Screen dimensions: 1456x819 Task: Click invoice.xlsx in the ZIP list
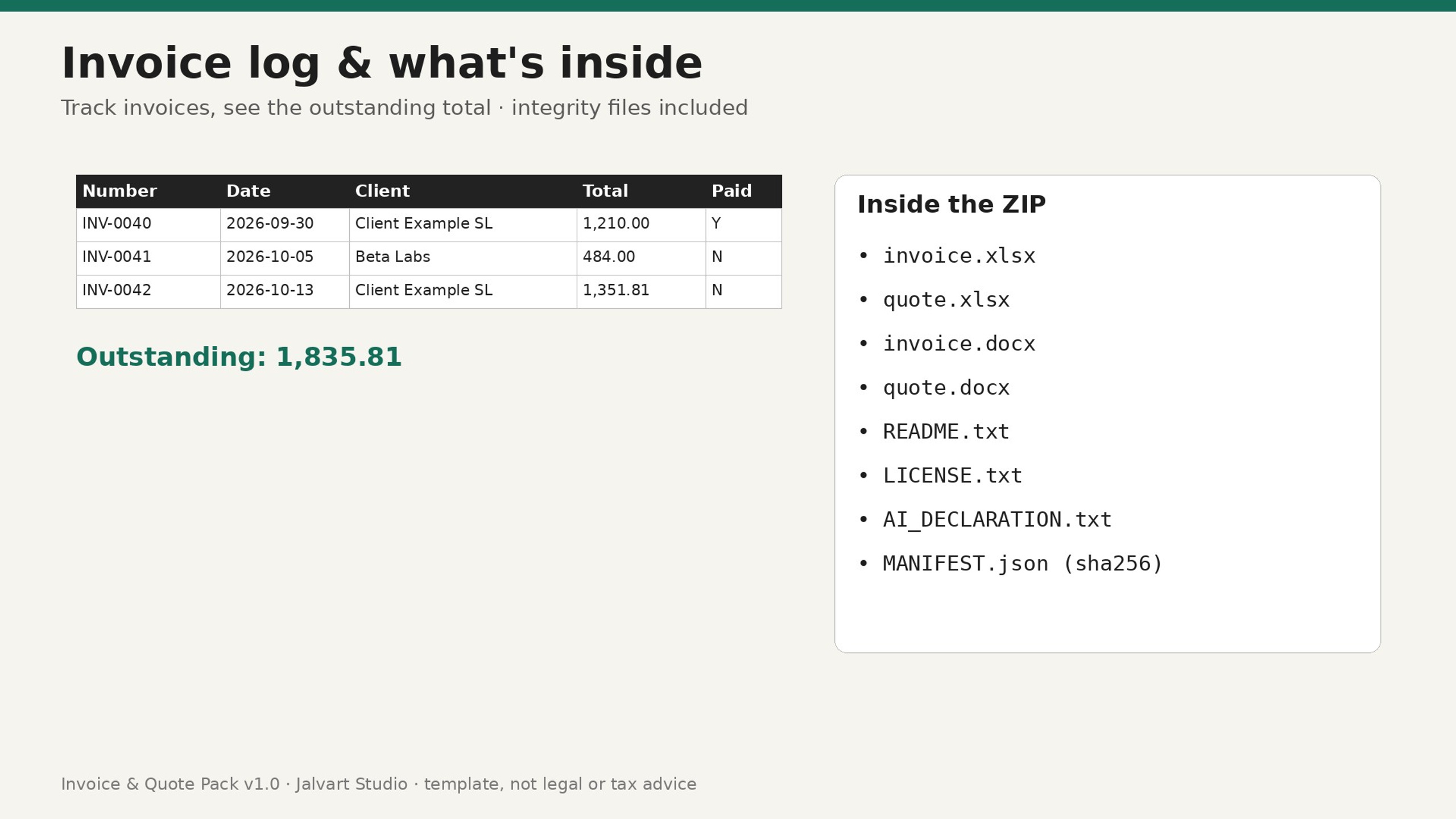coord(959,257)
